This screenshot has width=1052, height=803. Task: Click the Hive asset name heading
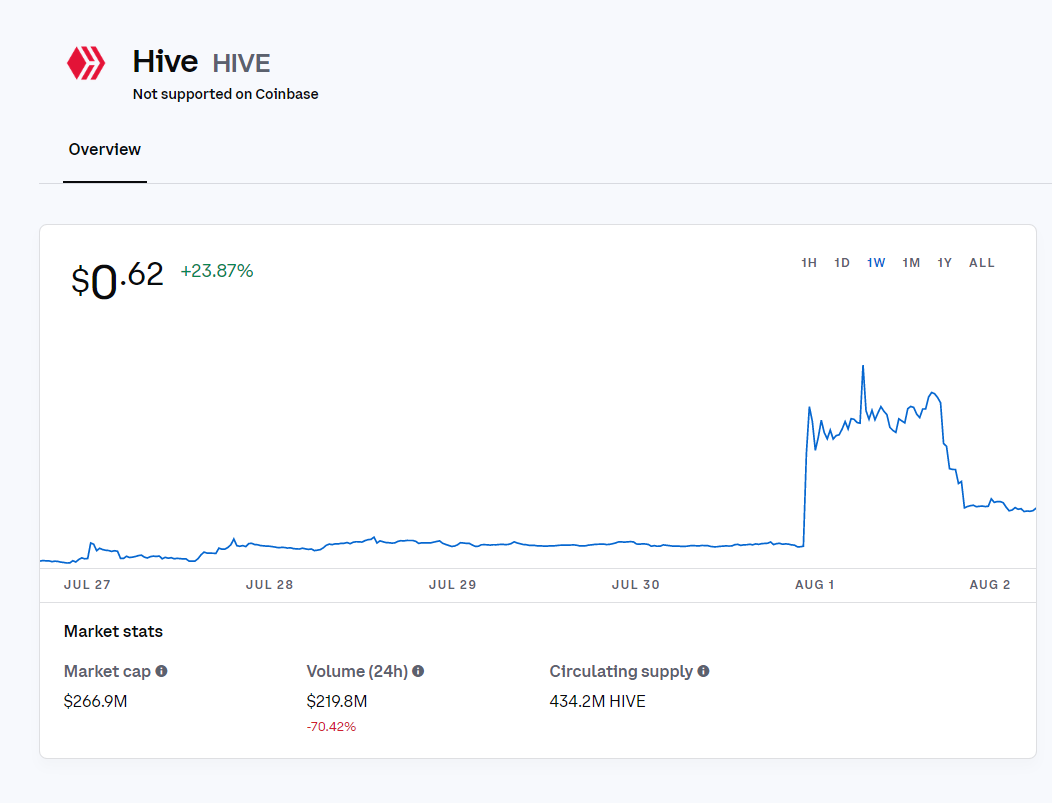[x=165, y=62]
